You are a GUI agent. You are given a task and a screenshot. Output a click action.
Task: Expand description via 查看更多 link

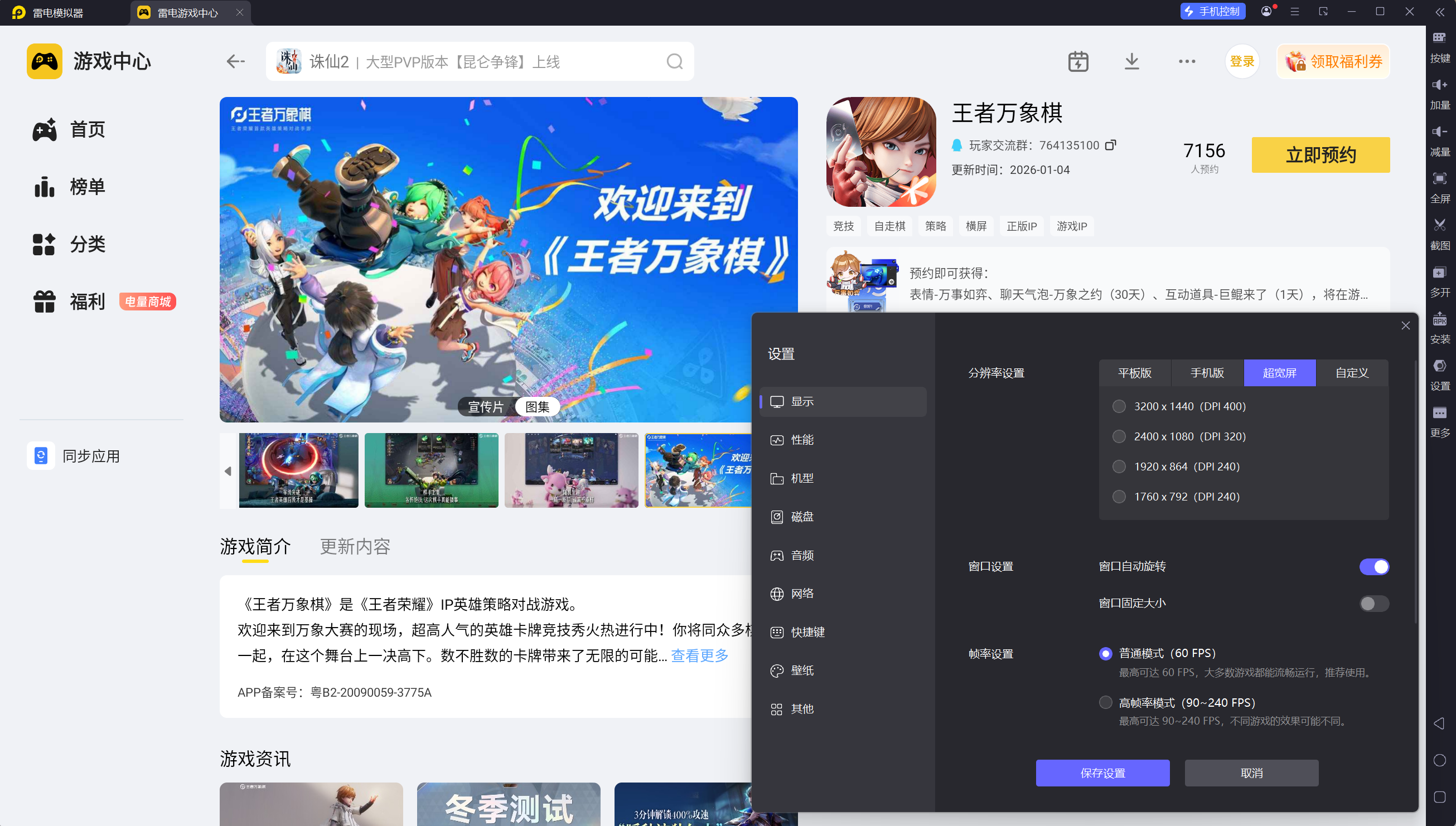click(699, 656)
